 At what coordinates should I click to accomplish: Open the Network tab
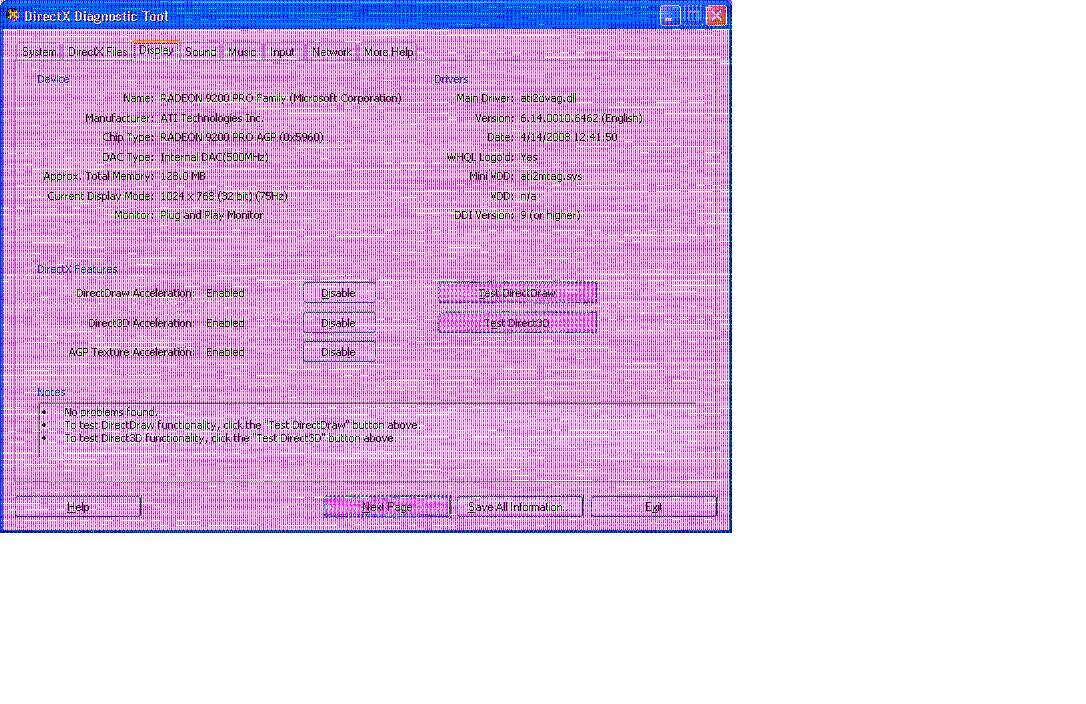pyautogui.click(x=332, y=52)
